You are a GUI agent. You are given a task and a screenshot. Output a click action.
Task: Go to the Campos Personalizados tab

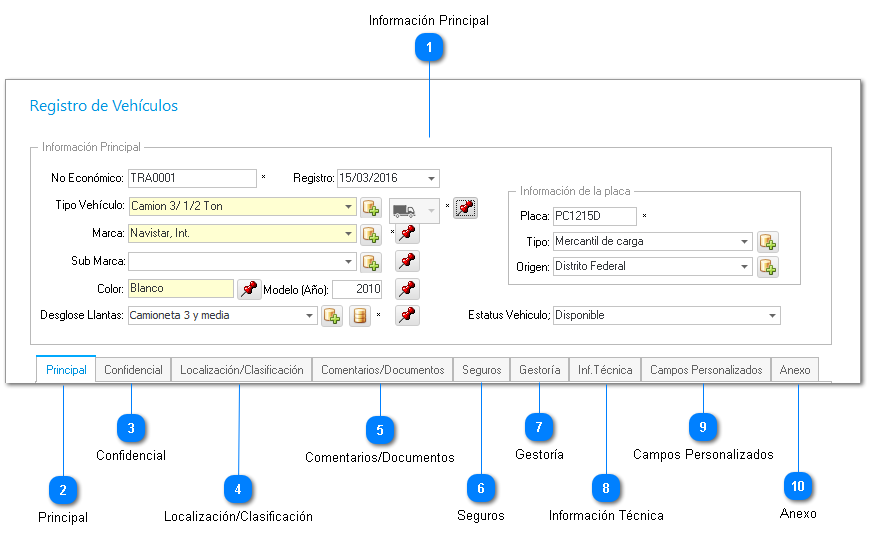(705, 370)
